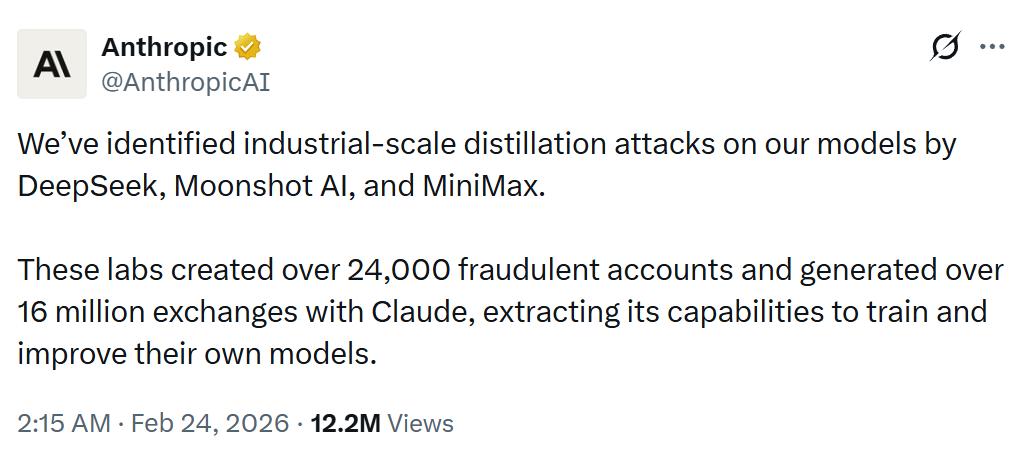
Task: Click the Anthropic profile avatar logo
Action: 52,64
